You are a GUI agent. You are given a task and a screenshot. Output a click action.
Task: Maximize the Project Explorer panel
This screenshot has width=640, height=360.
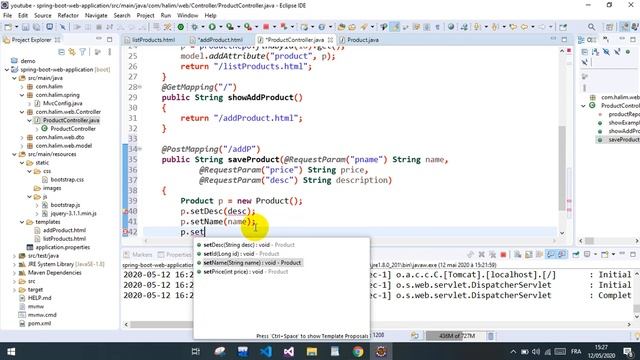click(109, 40)
